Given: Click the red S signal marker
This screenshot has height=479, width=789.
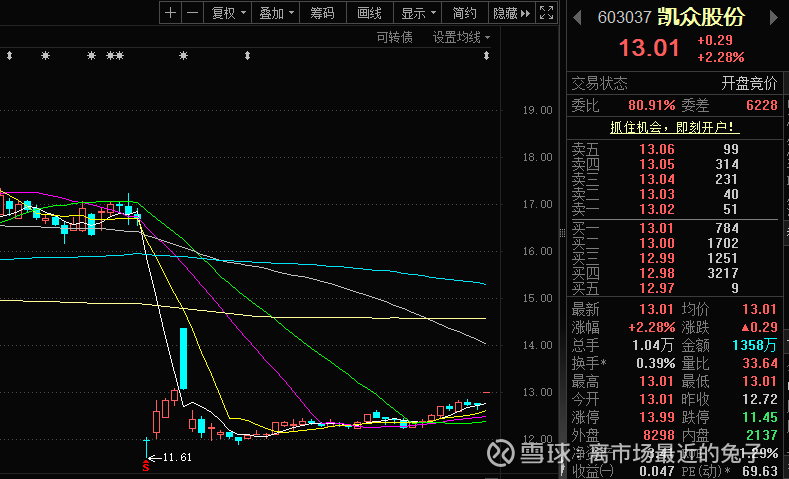Looking at the screenshot, I should (x=146, y=466).
